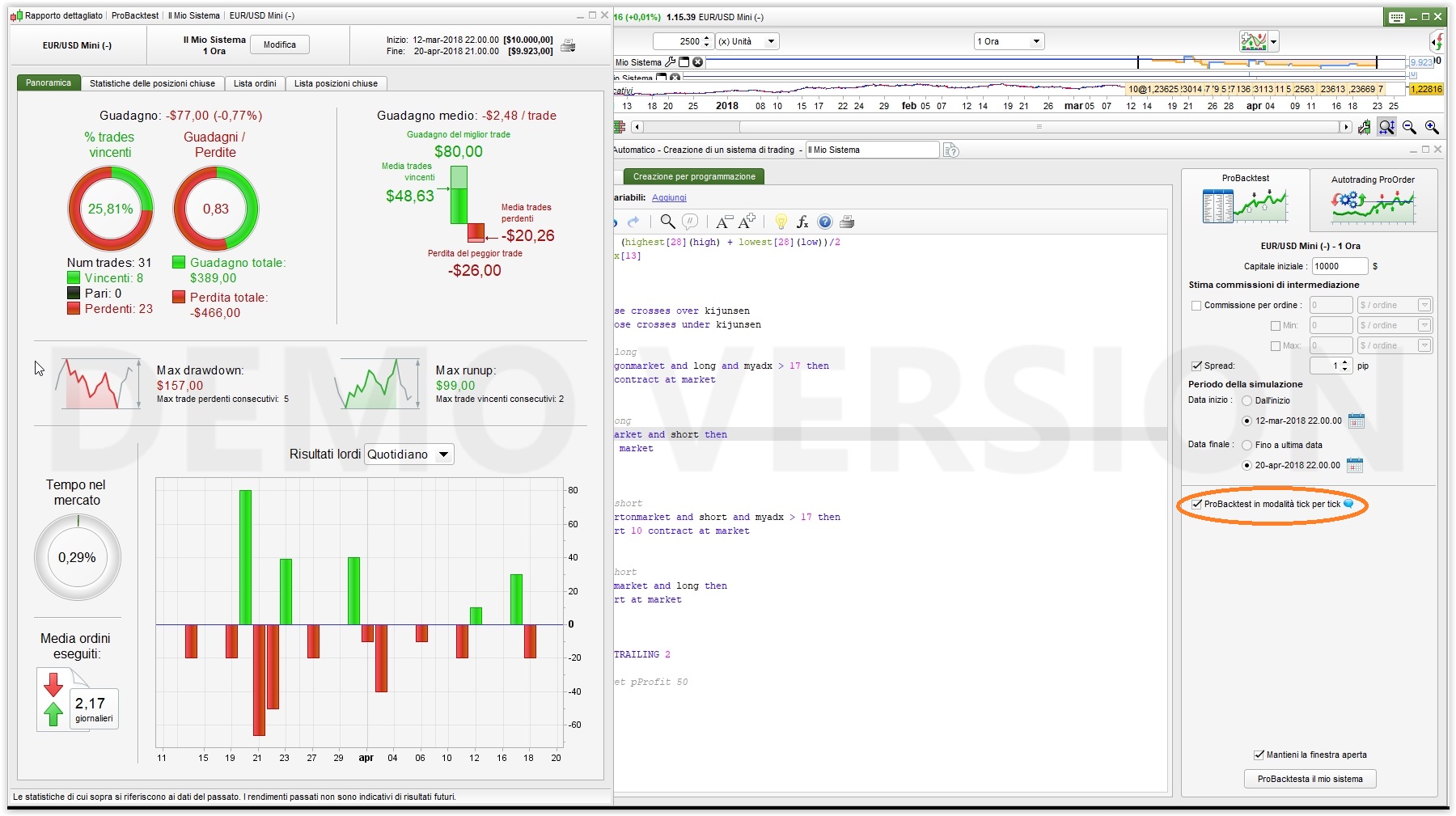
Task: Open the help document icon beside system name
Action: (x=950, y=150)
